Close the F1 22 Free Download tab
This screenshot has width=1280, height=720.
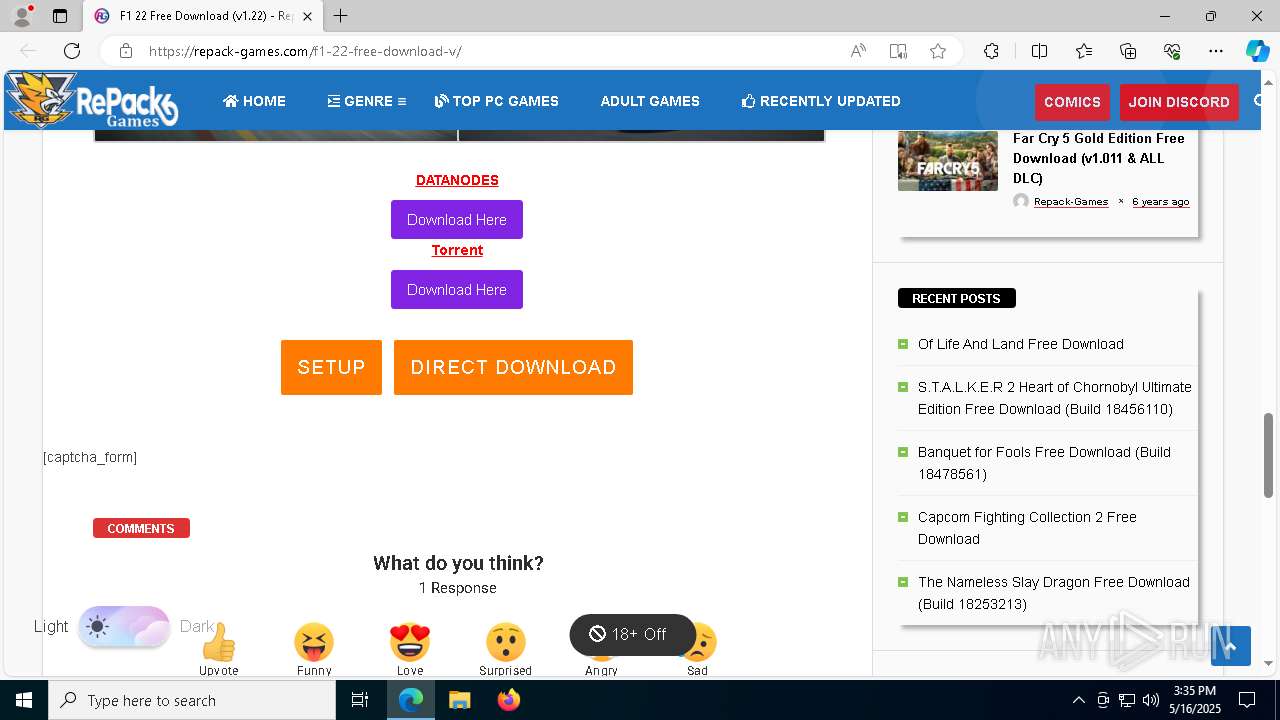[x=307, y=16]
